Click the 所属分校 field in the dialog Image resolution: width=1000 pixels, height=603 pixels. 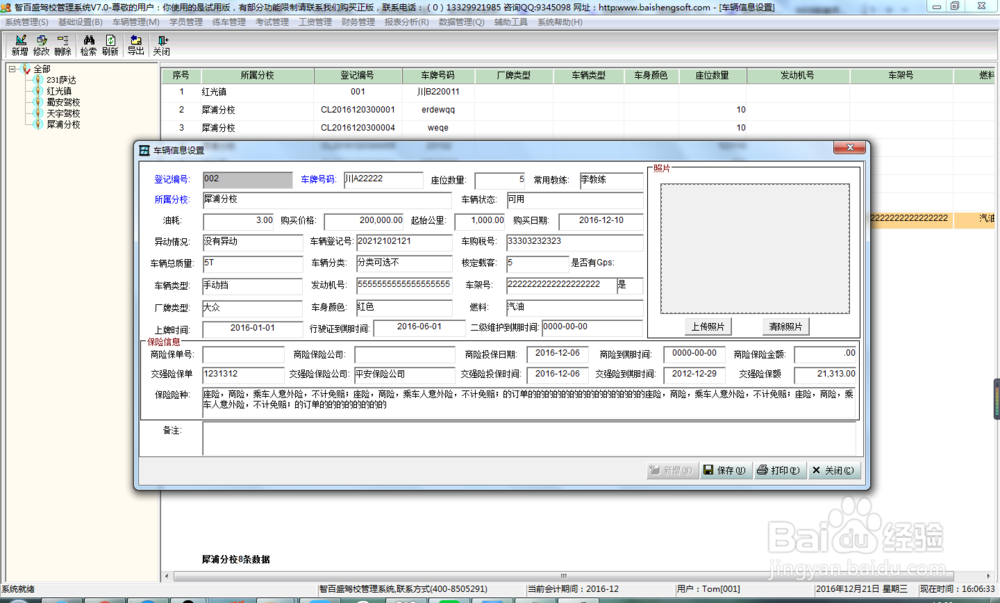(327, 200)
